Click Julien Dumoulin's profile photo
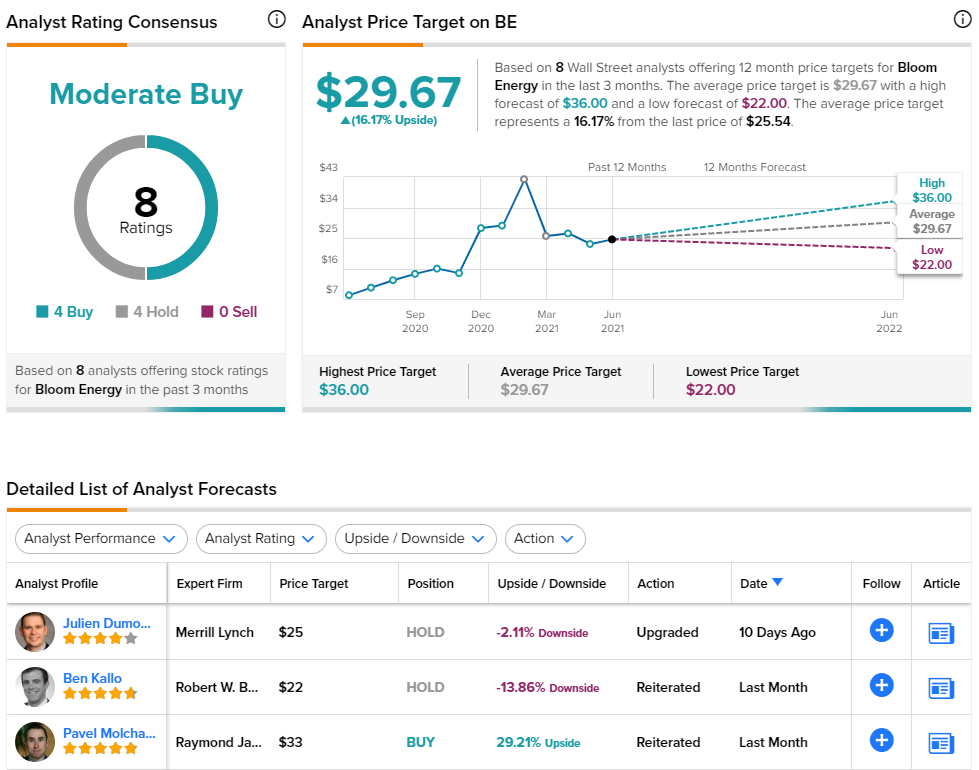 [35, 631]
